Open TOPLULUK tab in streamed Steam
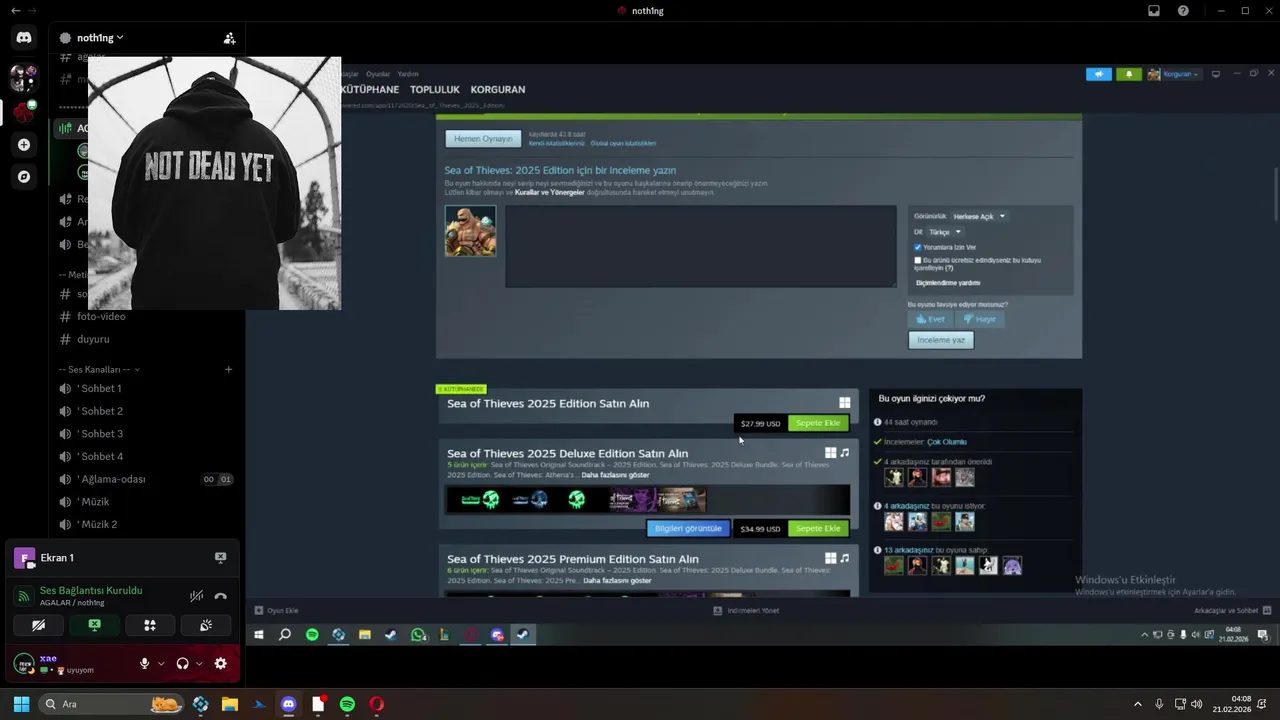This screenshot has height=720, width=1280. pos(435,90)
